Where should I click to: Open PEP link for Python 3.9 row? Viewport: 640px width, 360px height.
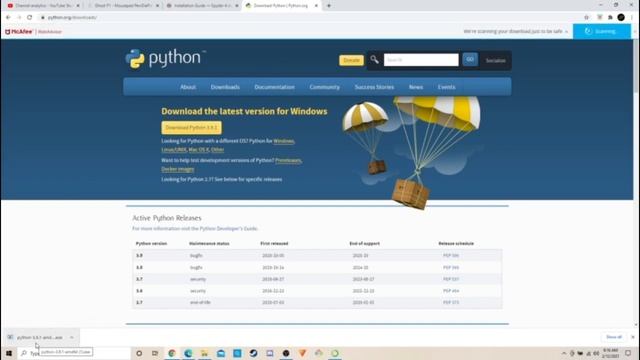[451, 256]
